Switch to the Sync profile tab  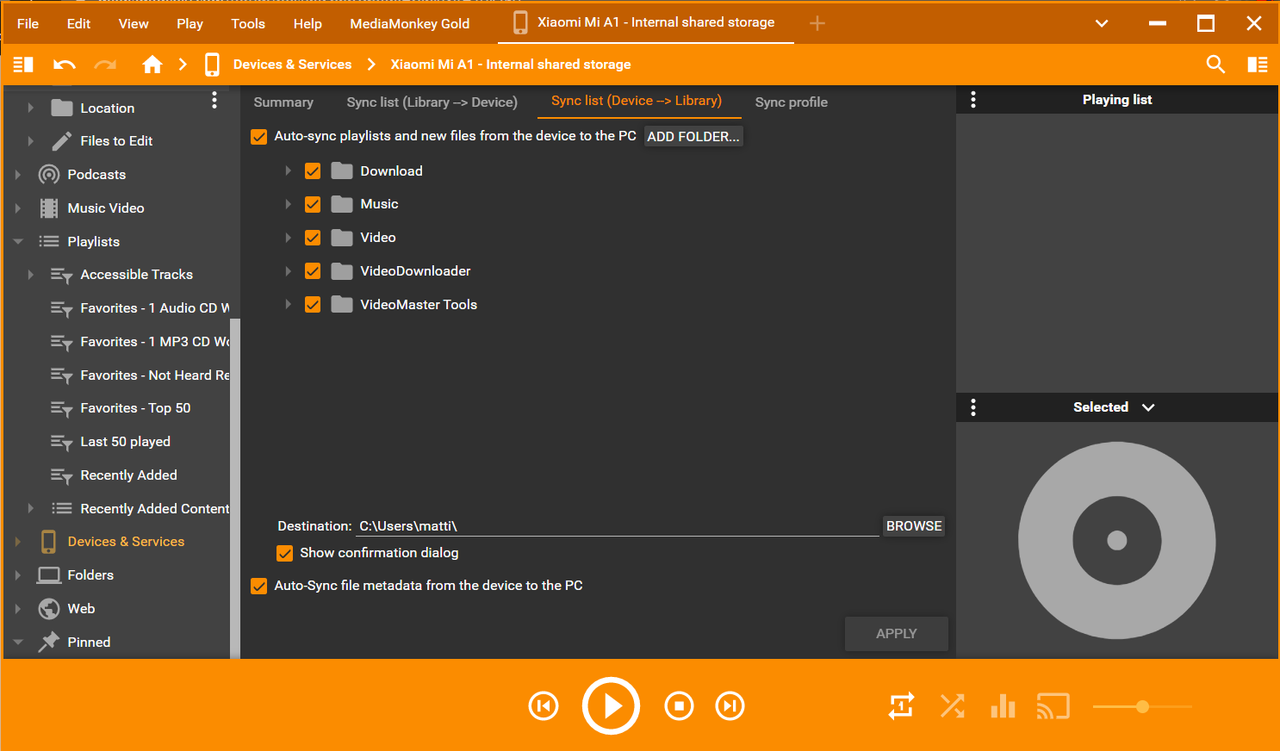(x=791, y=102)
